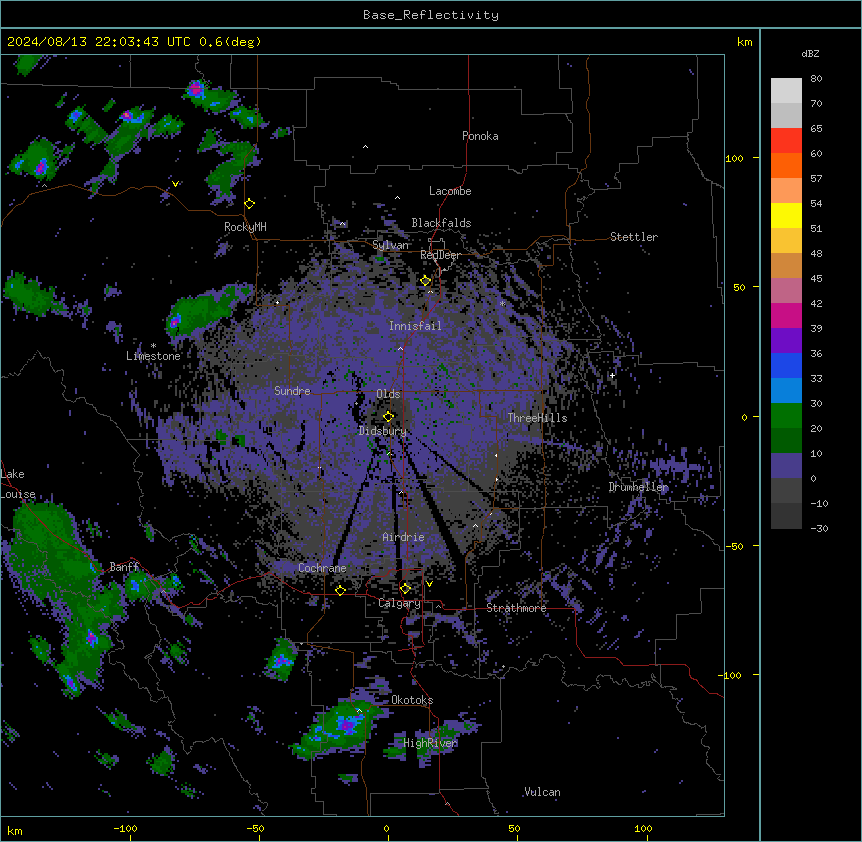The height and width of the screenshot is (842, 862).
Task: Select the dark blue 33-36 dBZ swatch
Action: coord(786,365)
